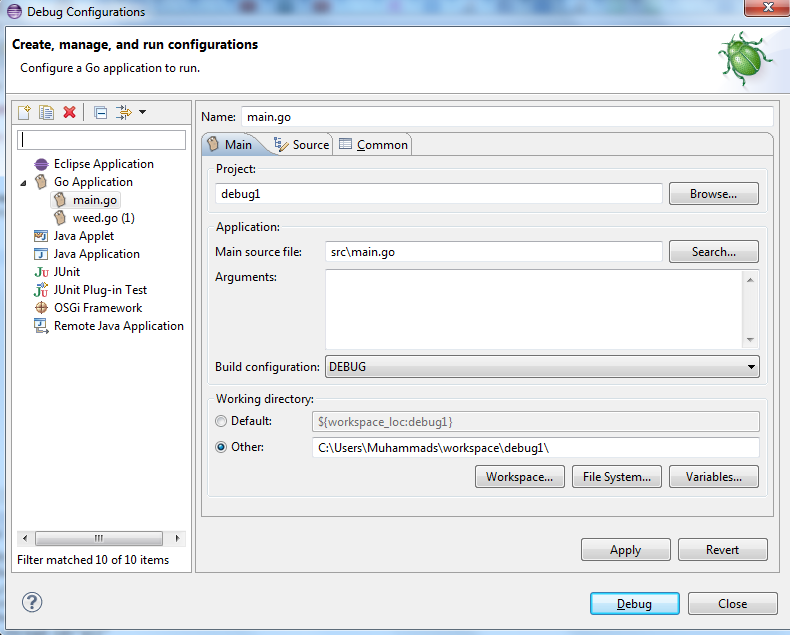Click the configuration filter text box
Viewport: 790px width, 635px height.
pos(101,140)
